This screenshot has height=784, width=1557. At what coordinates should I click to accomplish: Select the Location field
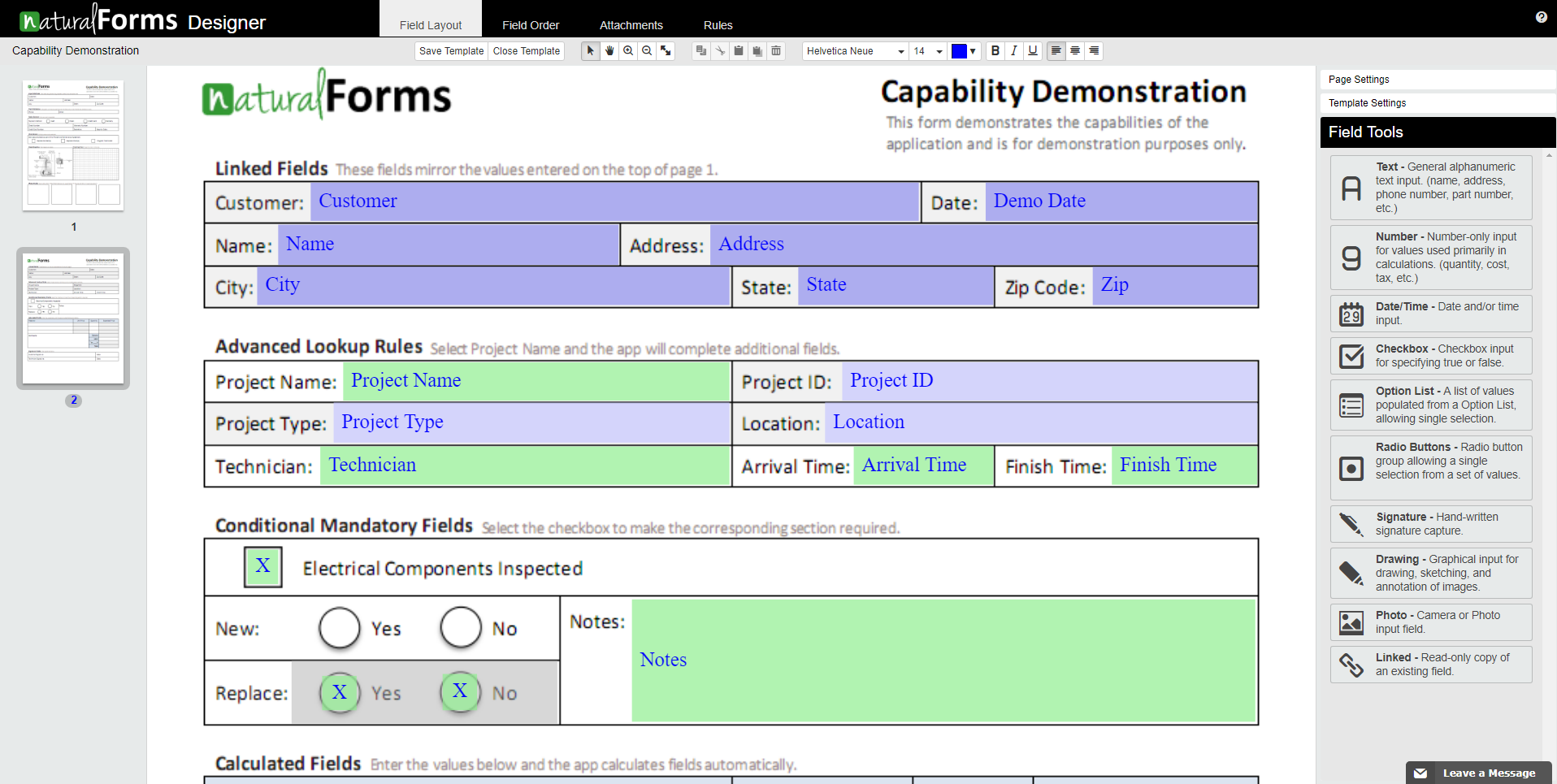(x=1041, y=422)
